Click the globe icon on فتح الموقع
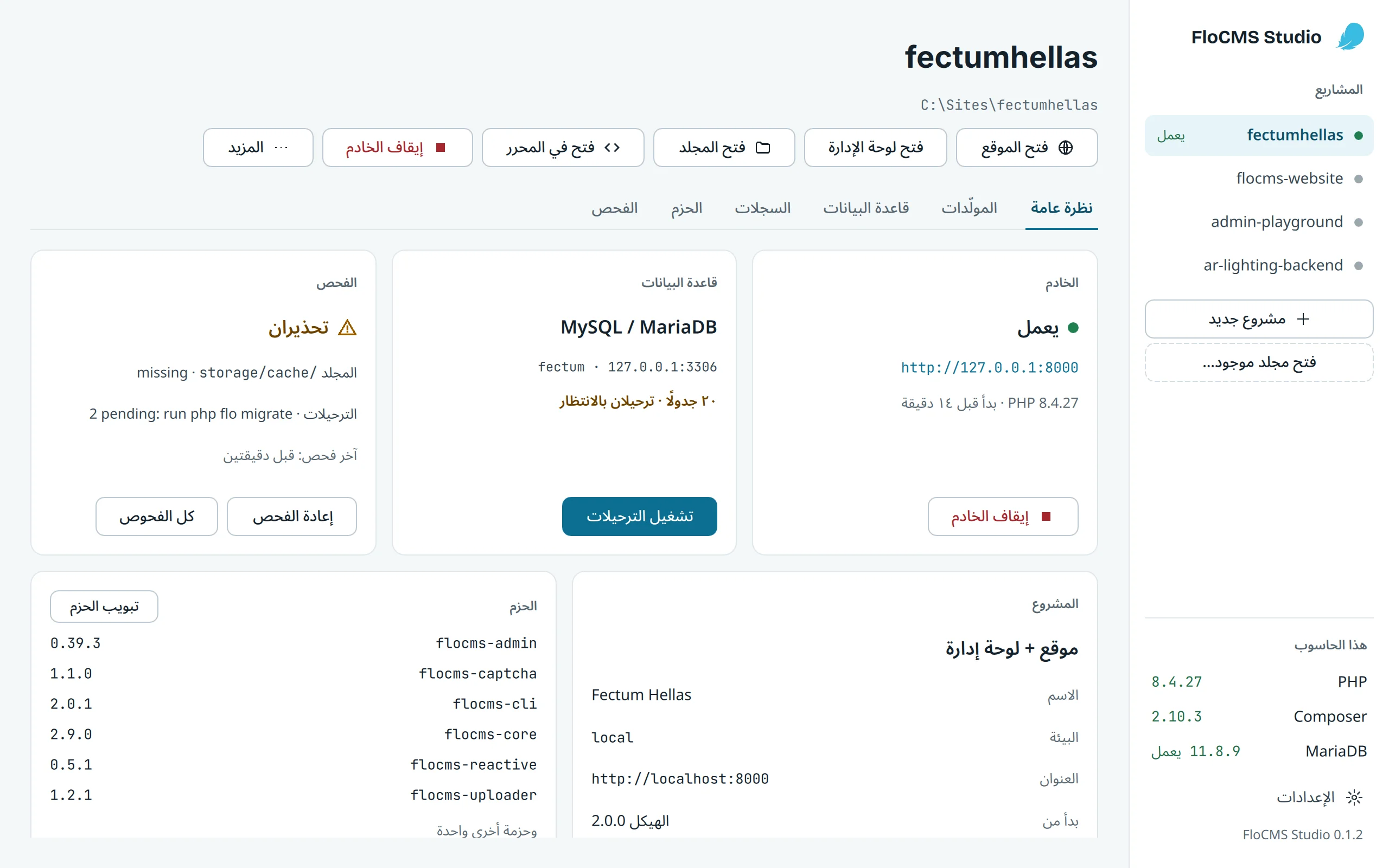 click(1065, 148)
